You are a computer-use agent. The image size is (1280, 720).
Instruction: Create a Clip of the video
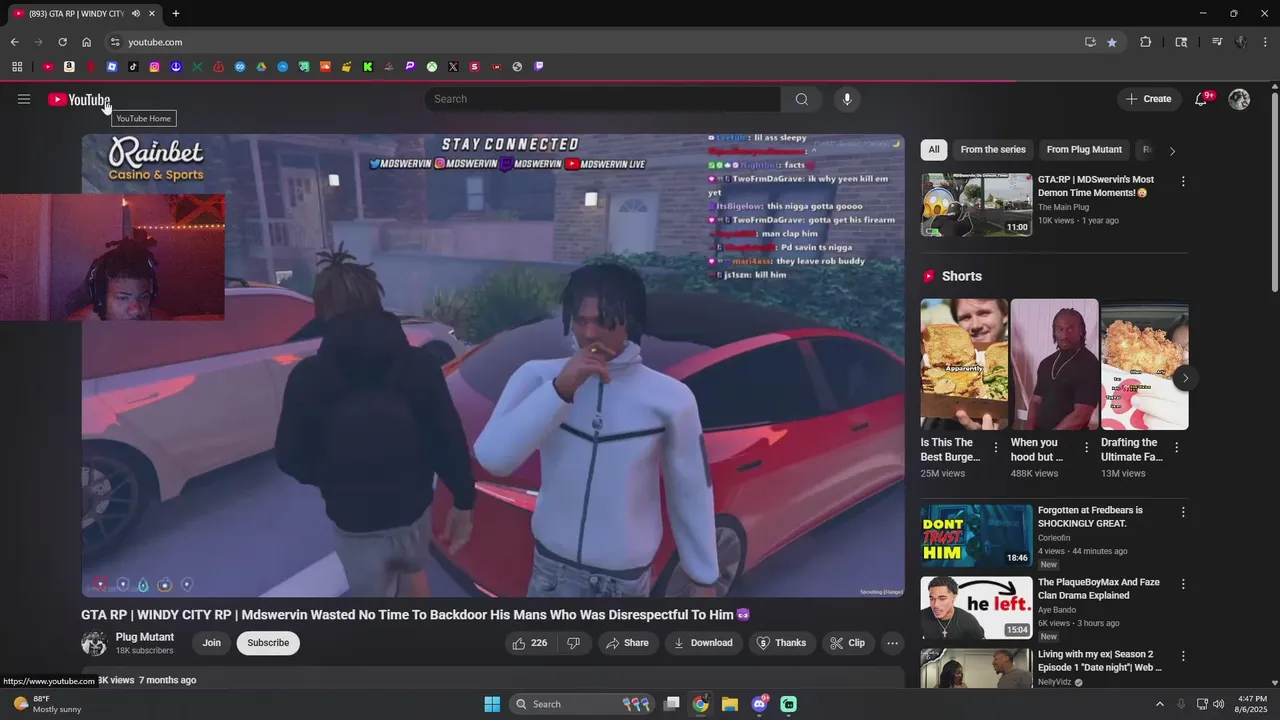pos(848,643)
